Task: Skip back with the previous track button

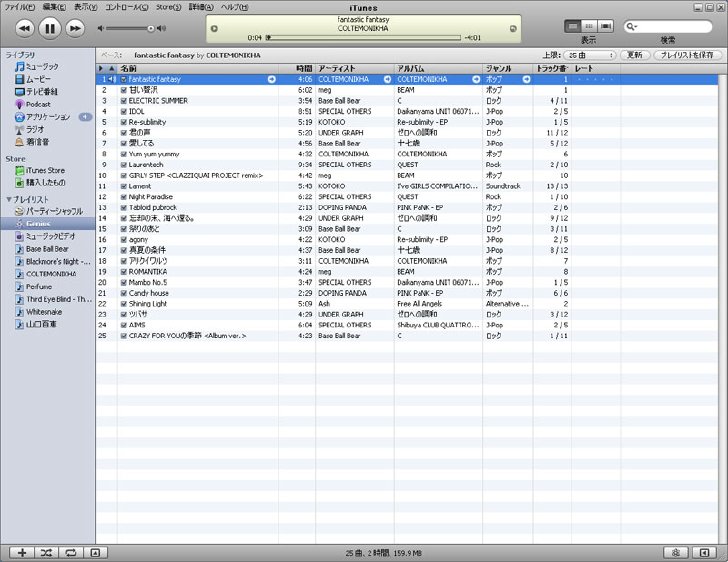Action: click(x=25, y=29)
